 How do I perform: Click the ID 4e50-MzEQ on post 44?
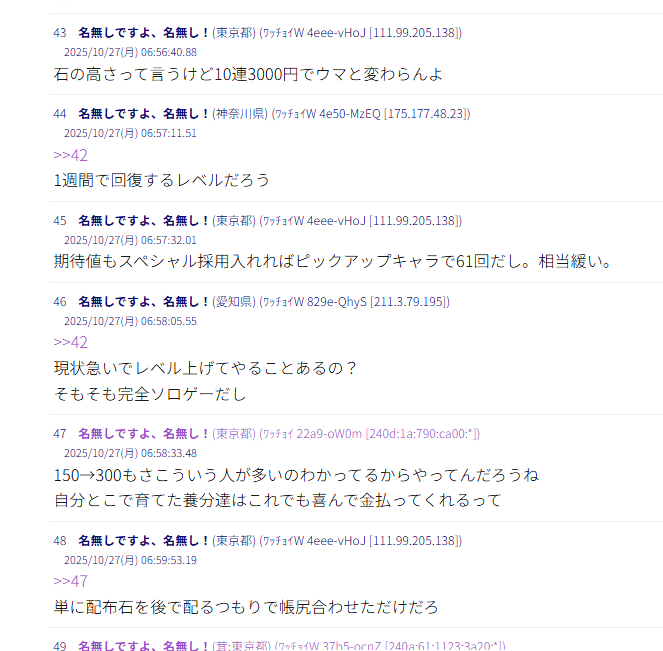[x=350, y=114]
